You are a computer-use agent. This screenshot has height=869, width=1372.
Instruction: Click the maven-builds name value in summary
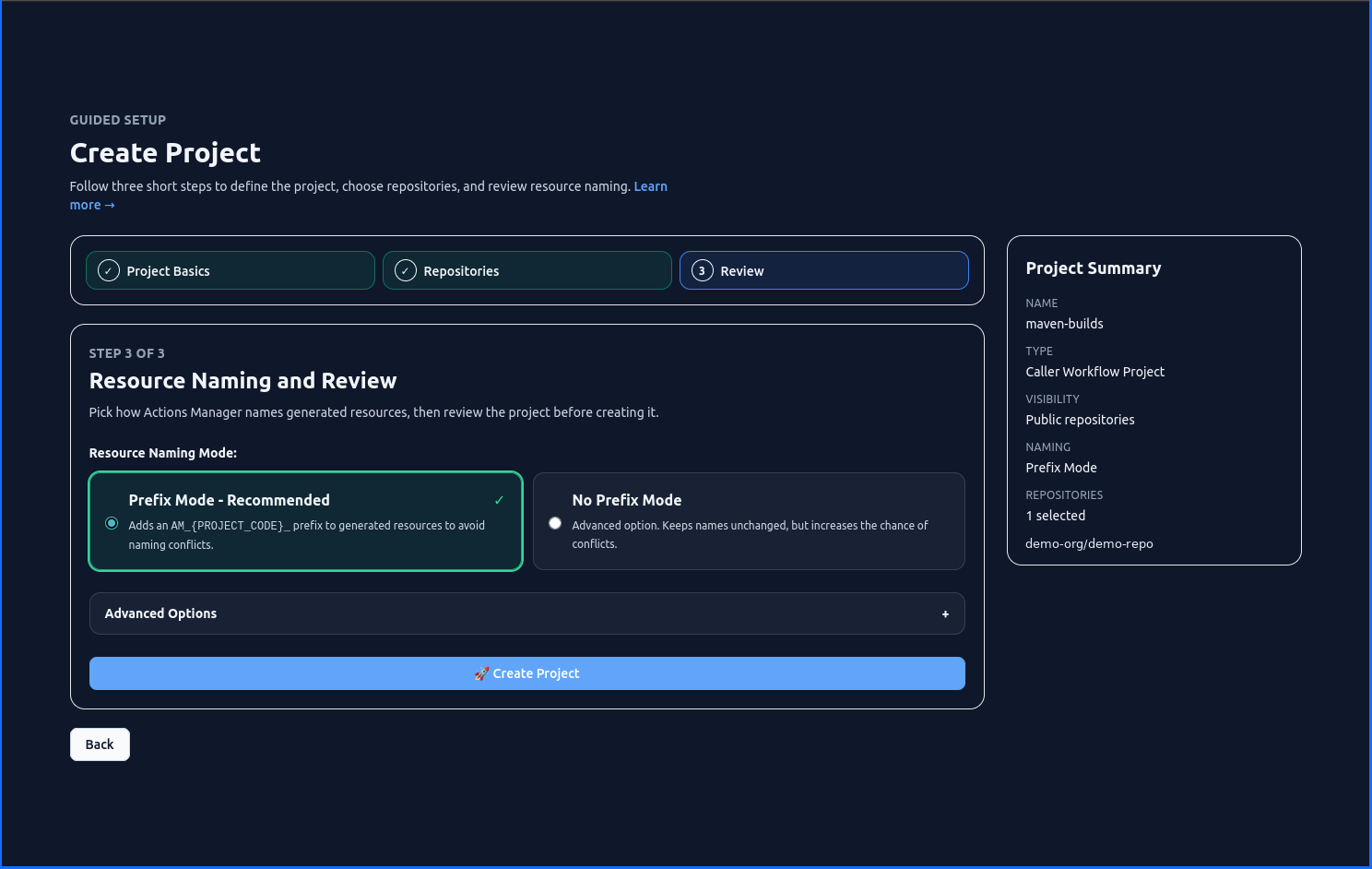(x=1065, y=324)
